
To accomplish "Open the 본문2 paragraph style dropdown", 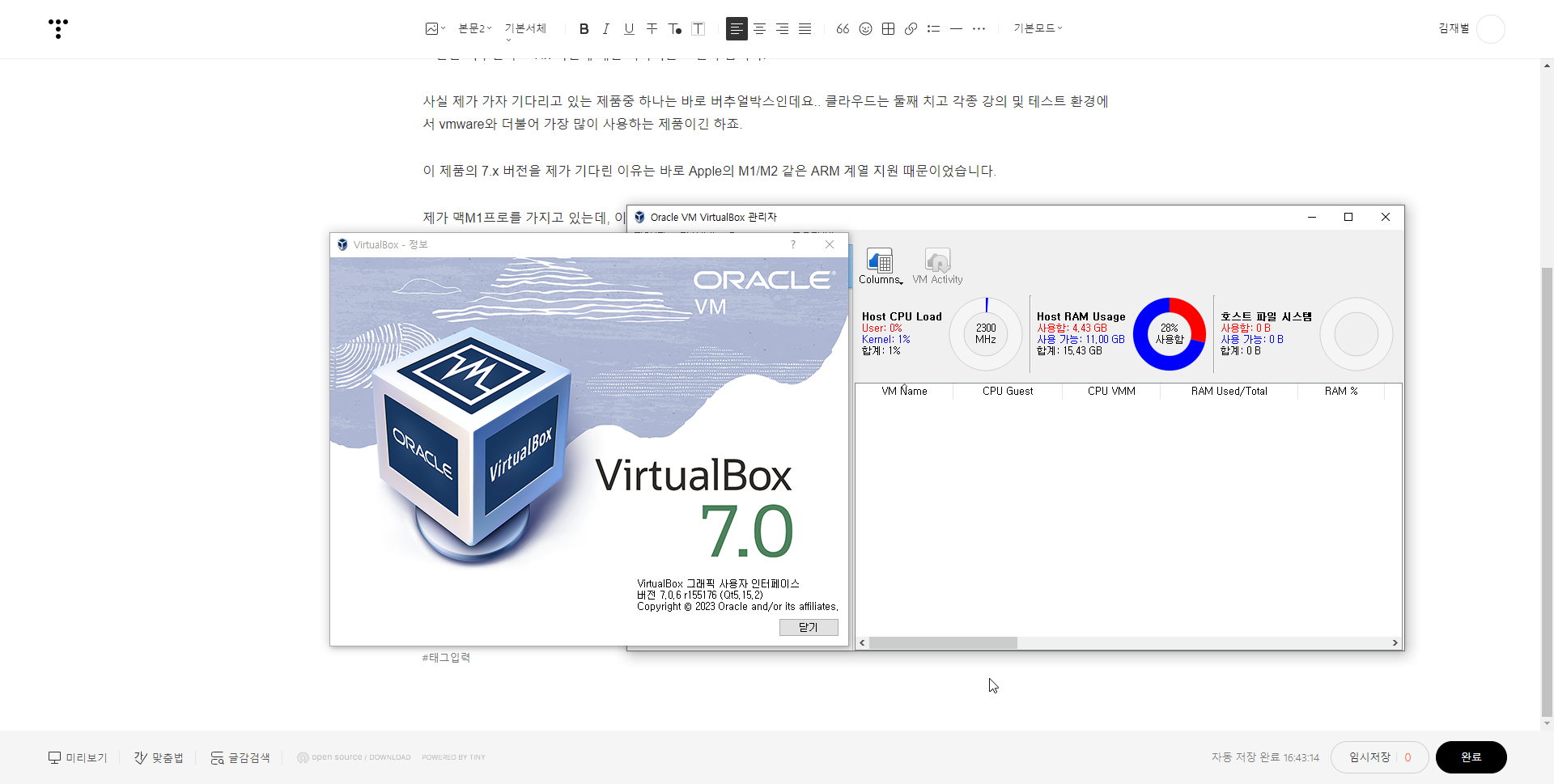I will (474, 28).
